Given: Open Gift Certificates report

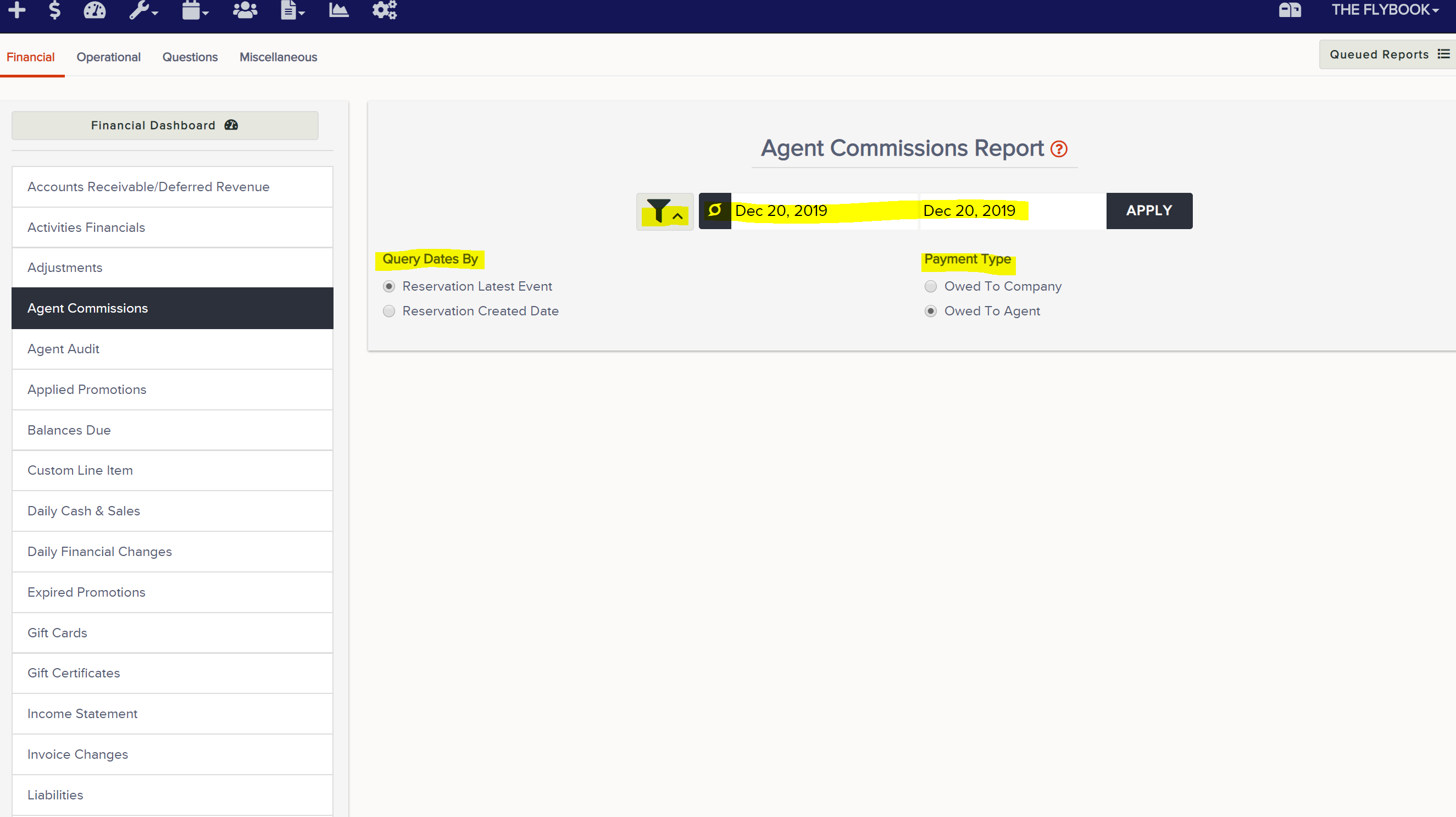Looking at the screenshot, I should [x=173, y=673].
